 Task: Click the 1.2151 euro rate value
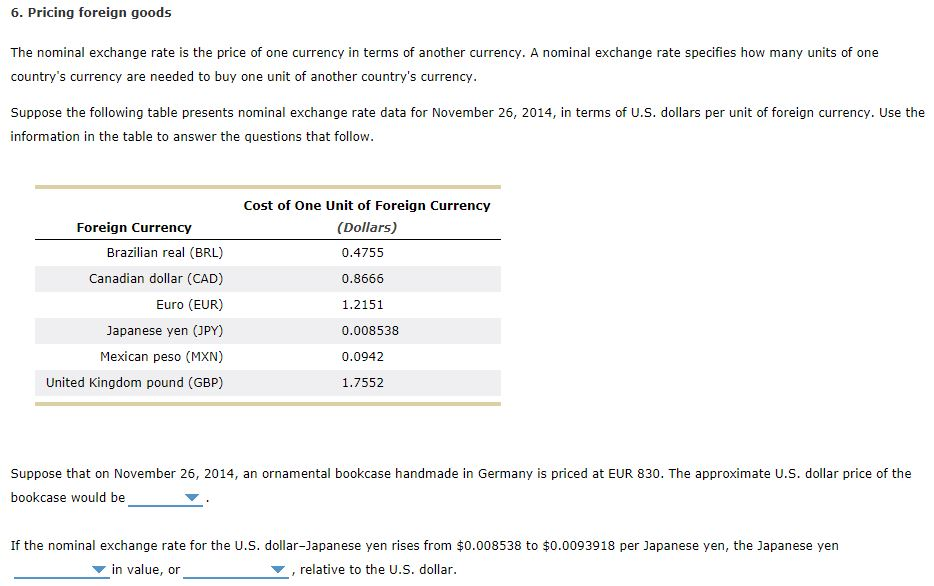(362, 305)
